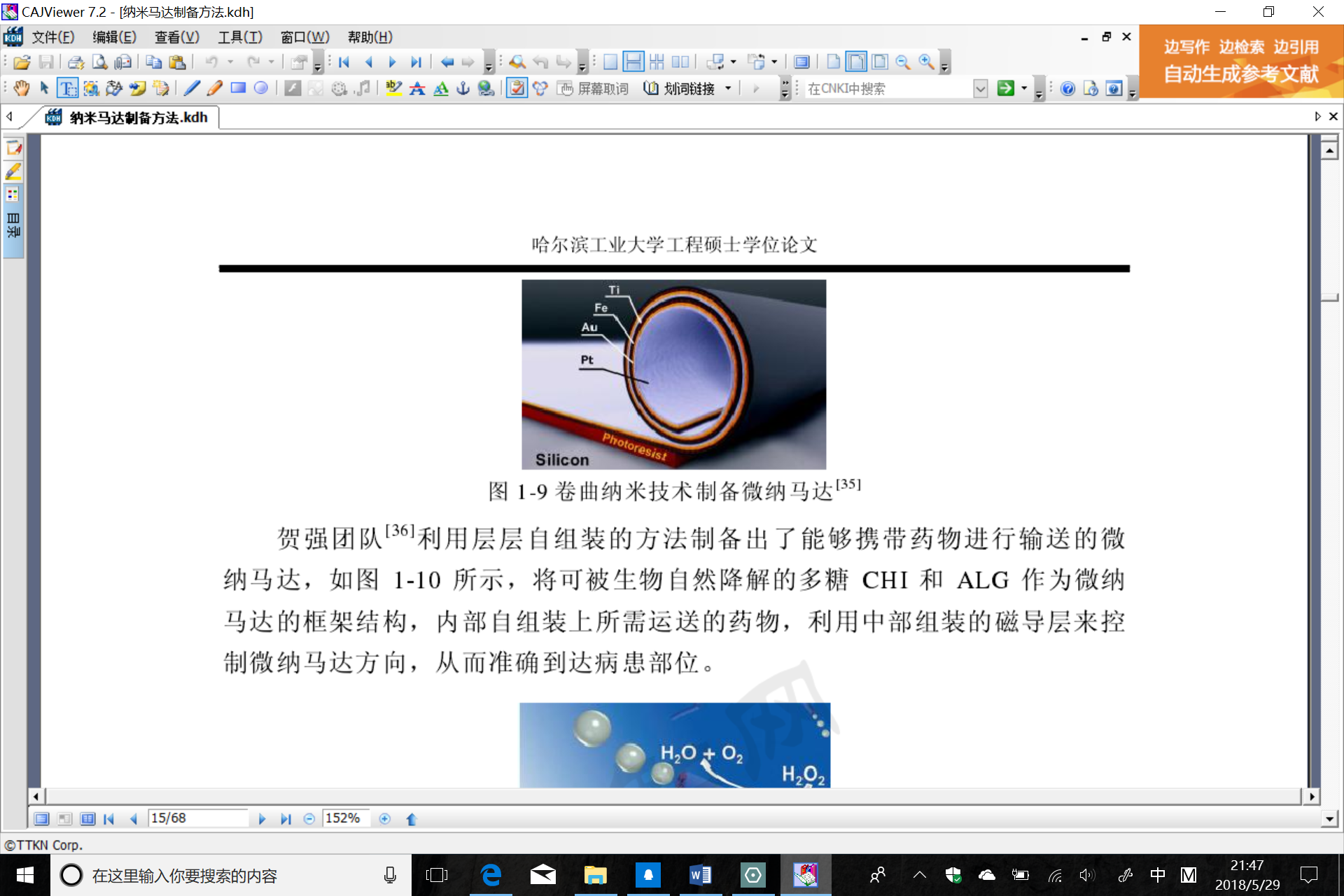This screenshot has width=1344, height=896.
Task: Click the zoom in magnifier icon
Action: pyautogui.click(x=926, y=62)
